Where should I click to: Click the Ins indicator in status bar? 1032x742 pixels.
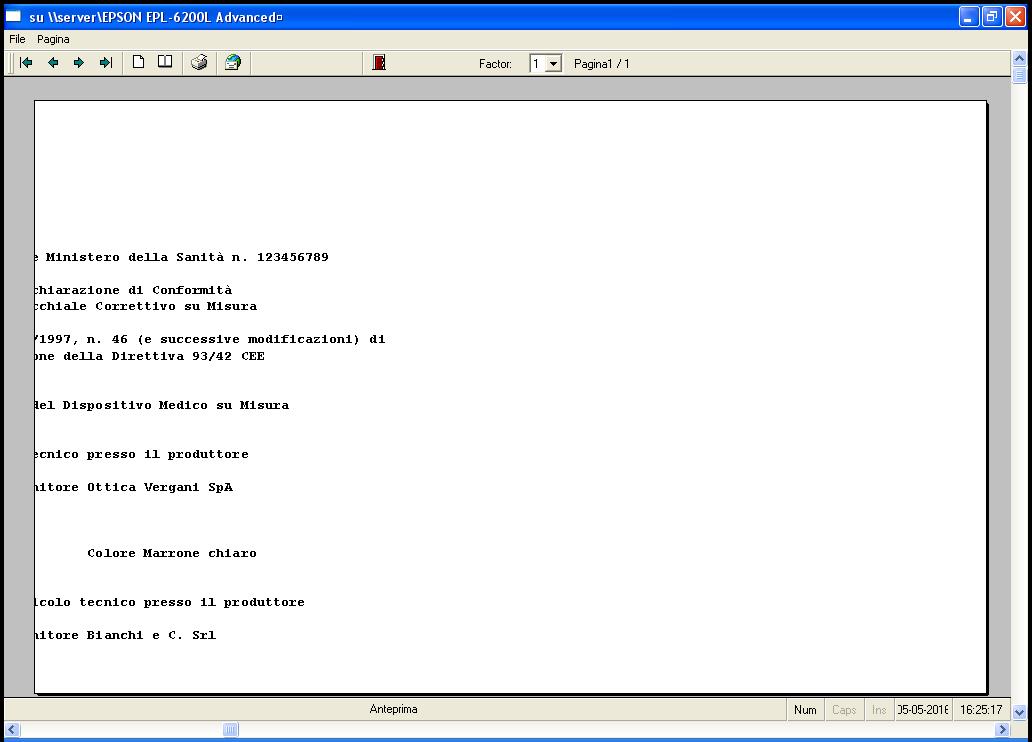click(x=879, y=710)
